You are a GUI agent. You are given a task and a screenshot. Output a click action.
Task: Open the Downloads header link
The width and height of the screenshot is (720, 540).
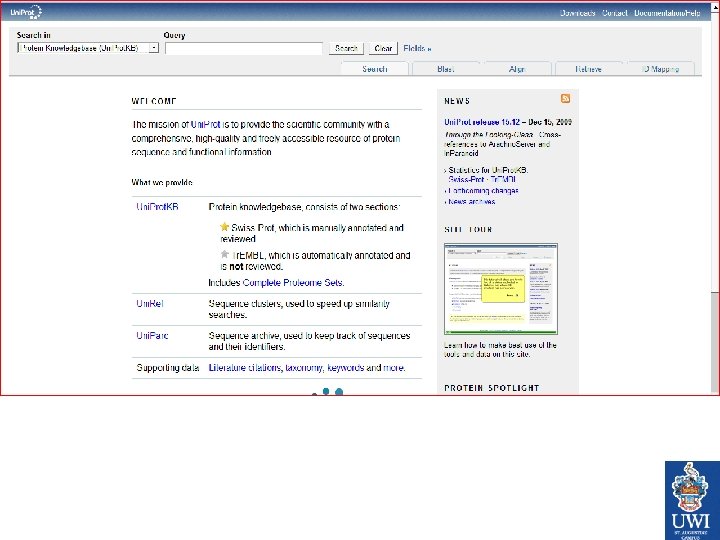click(577, 13)
